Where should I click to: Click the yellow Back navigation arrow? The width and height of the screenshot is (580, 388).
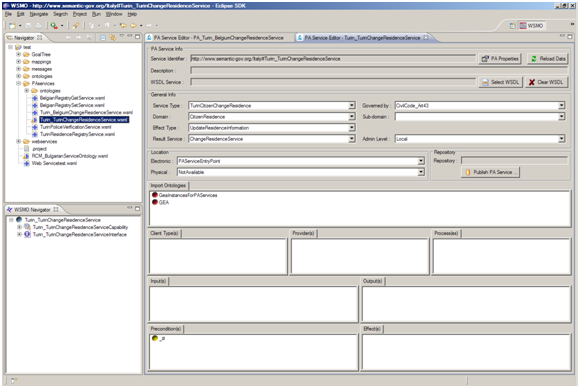pos(133,26)
